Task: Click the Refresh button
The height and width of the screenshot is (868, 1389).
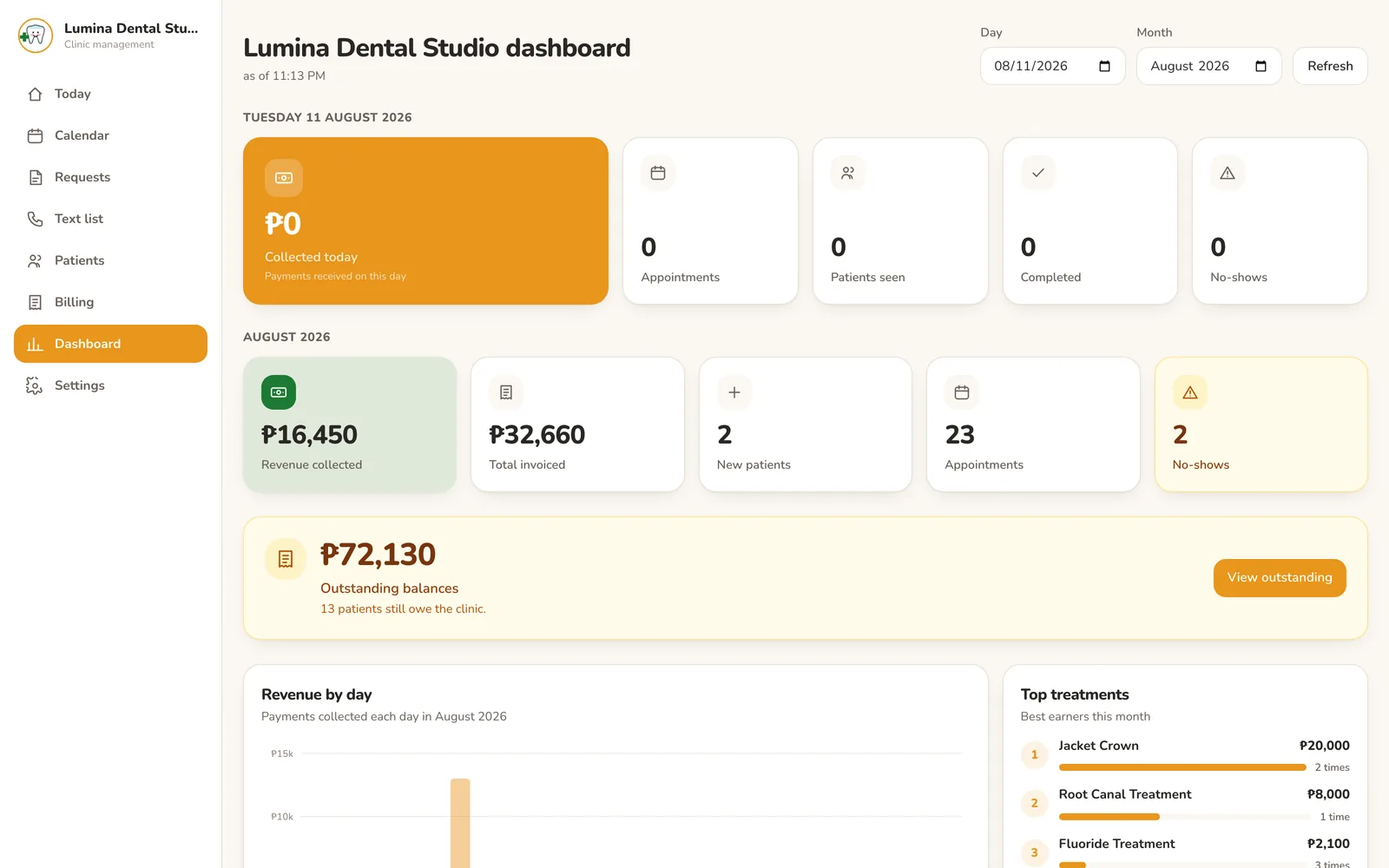Action: point(1330,66)
